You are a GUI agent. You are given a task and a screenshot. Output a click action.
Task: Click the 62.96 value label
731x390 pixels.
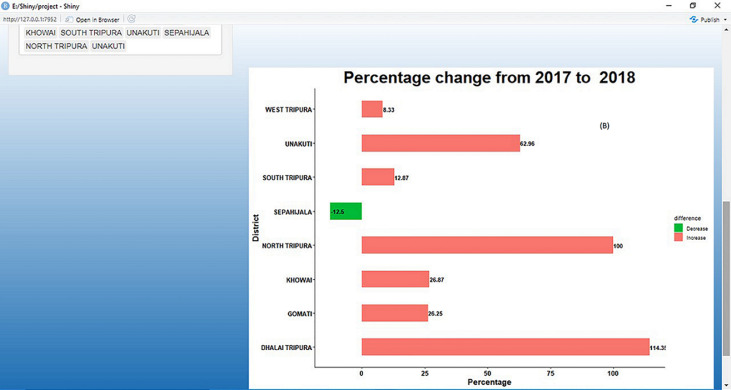tap(527, 144)
